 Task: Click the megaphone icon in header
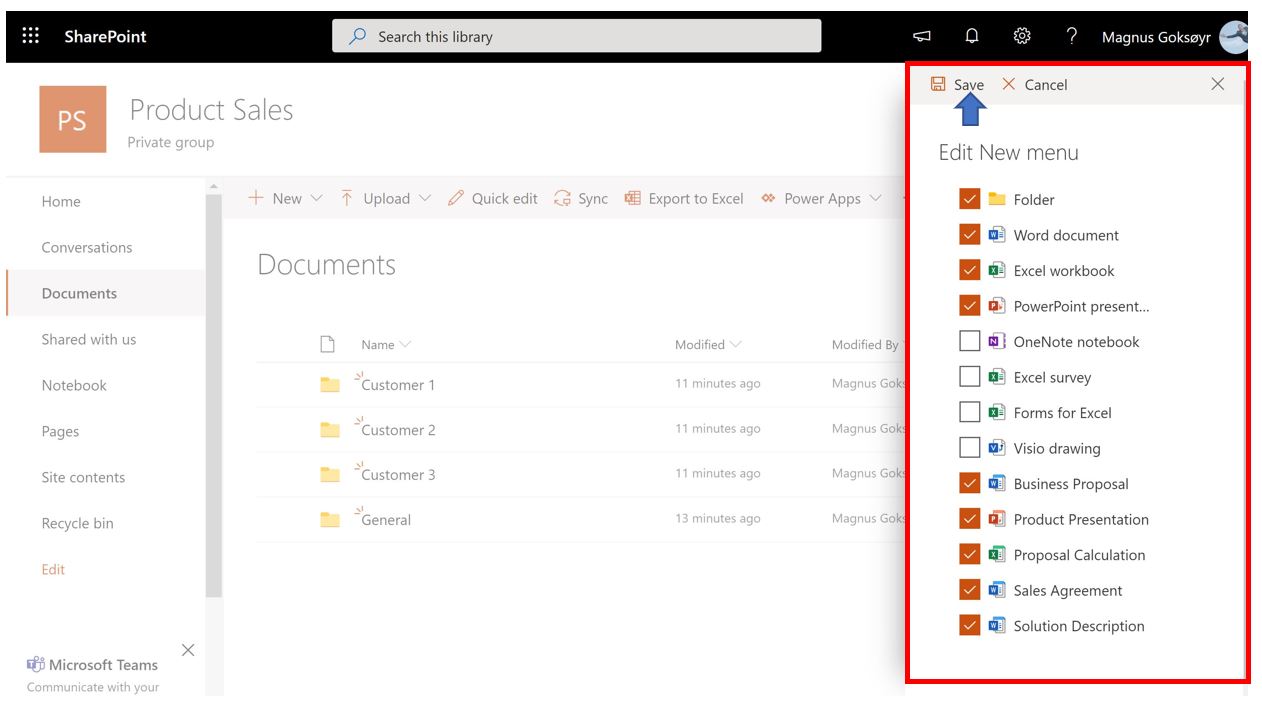point(922,37)
